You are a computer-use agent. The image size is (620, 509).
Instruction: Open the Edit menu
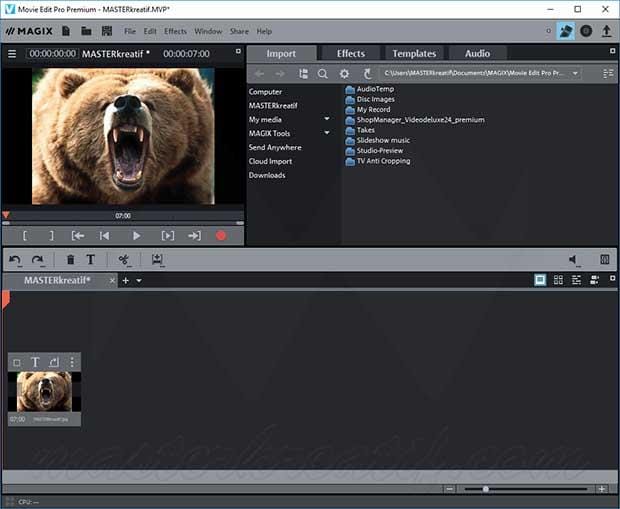click(150, 31)
